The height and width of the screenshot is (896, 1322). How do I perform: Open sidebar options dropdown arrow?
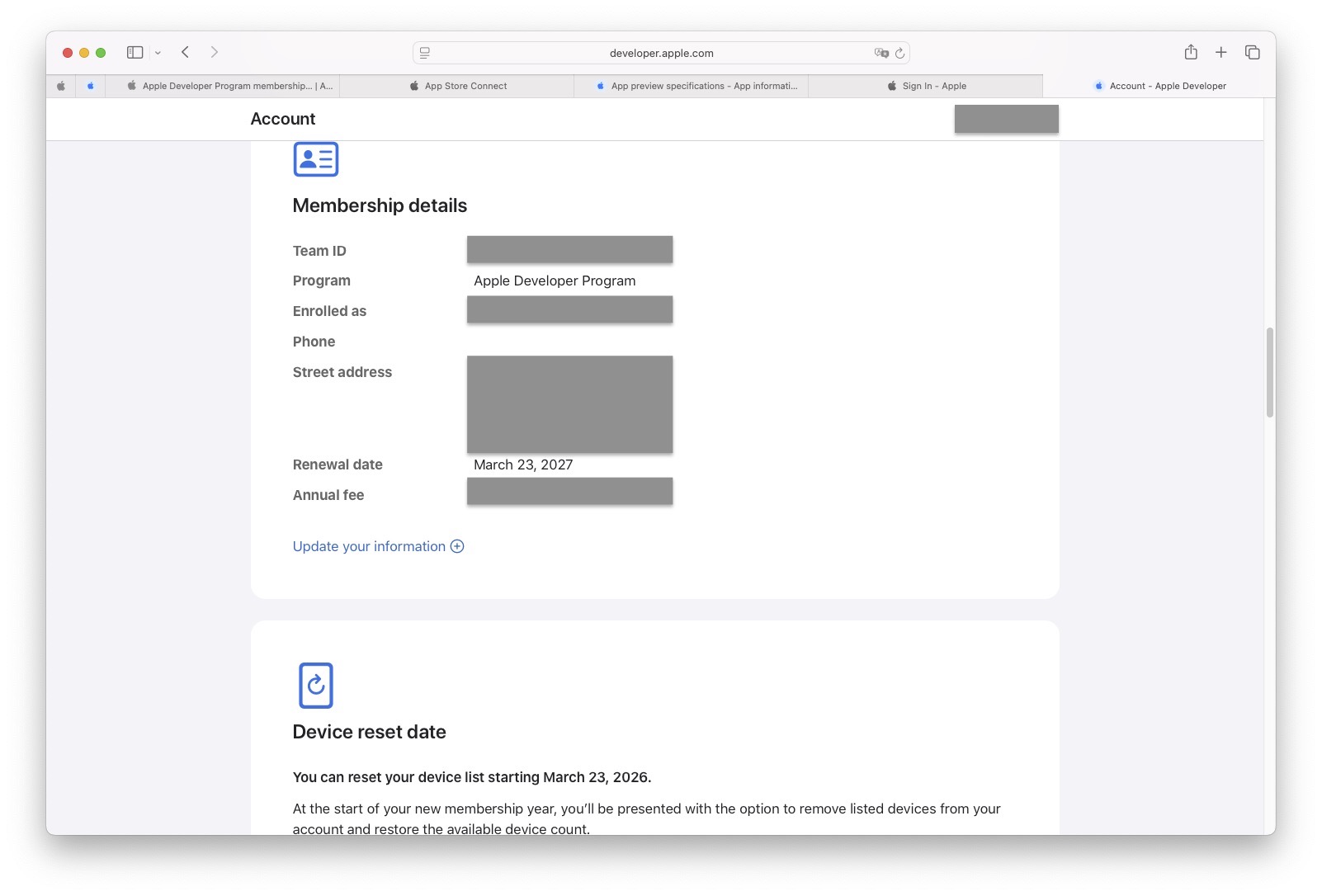pos(158,53)
